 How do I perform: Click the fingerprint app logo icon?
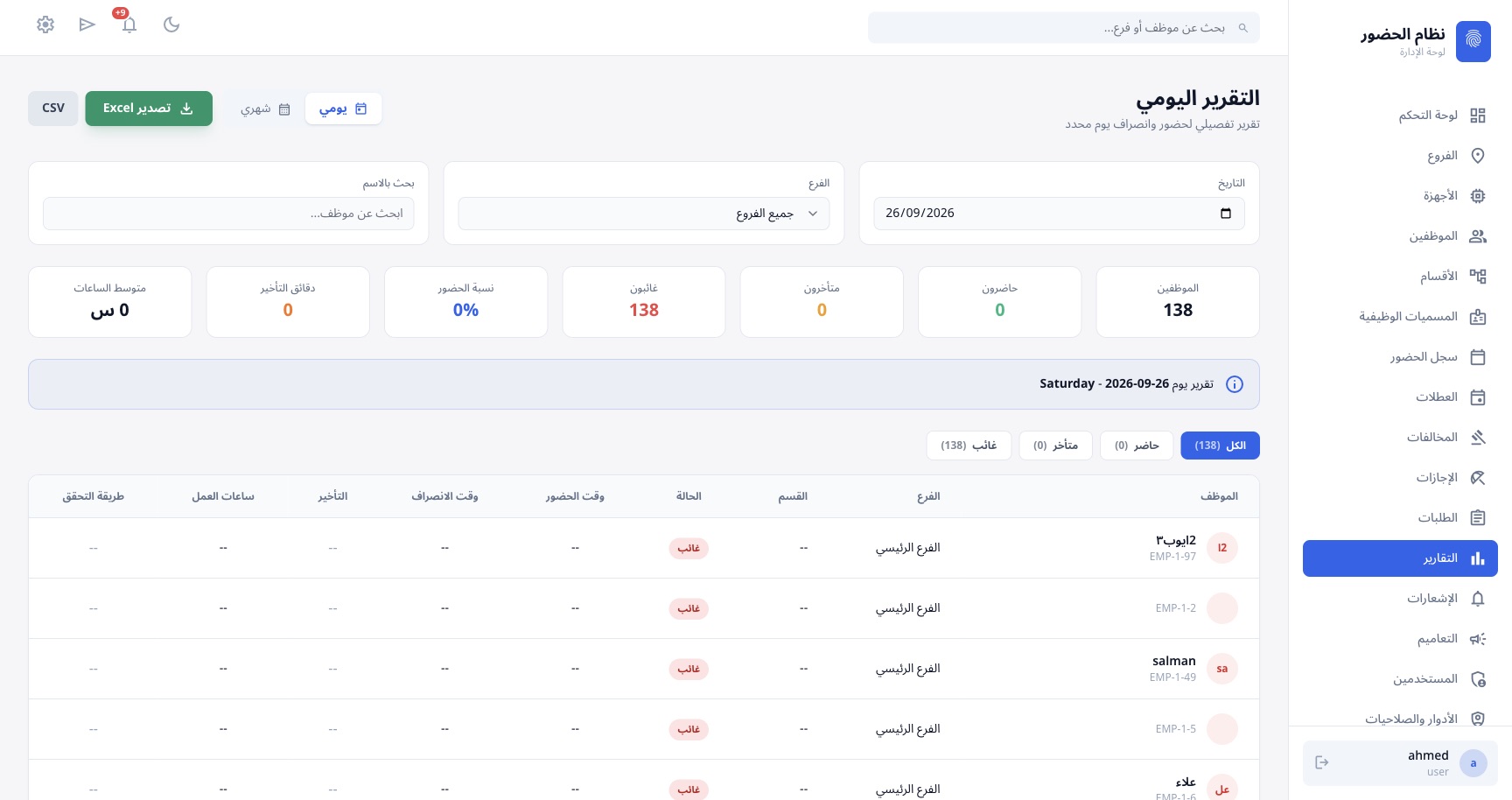pos(1473,41)
